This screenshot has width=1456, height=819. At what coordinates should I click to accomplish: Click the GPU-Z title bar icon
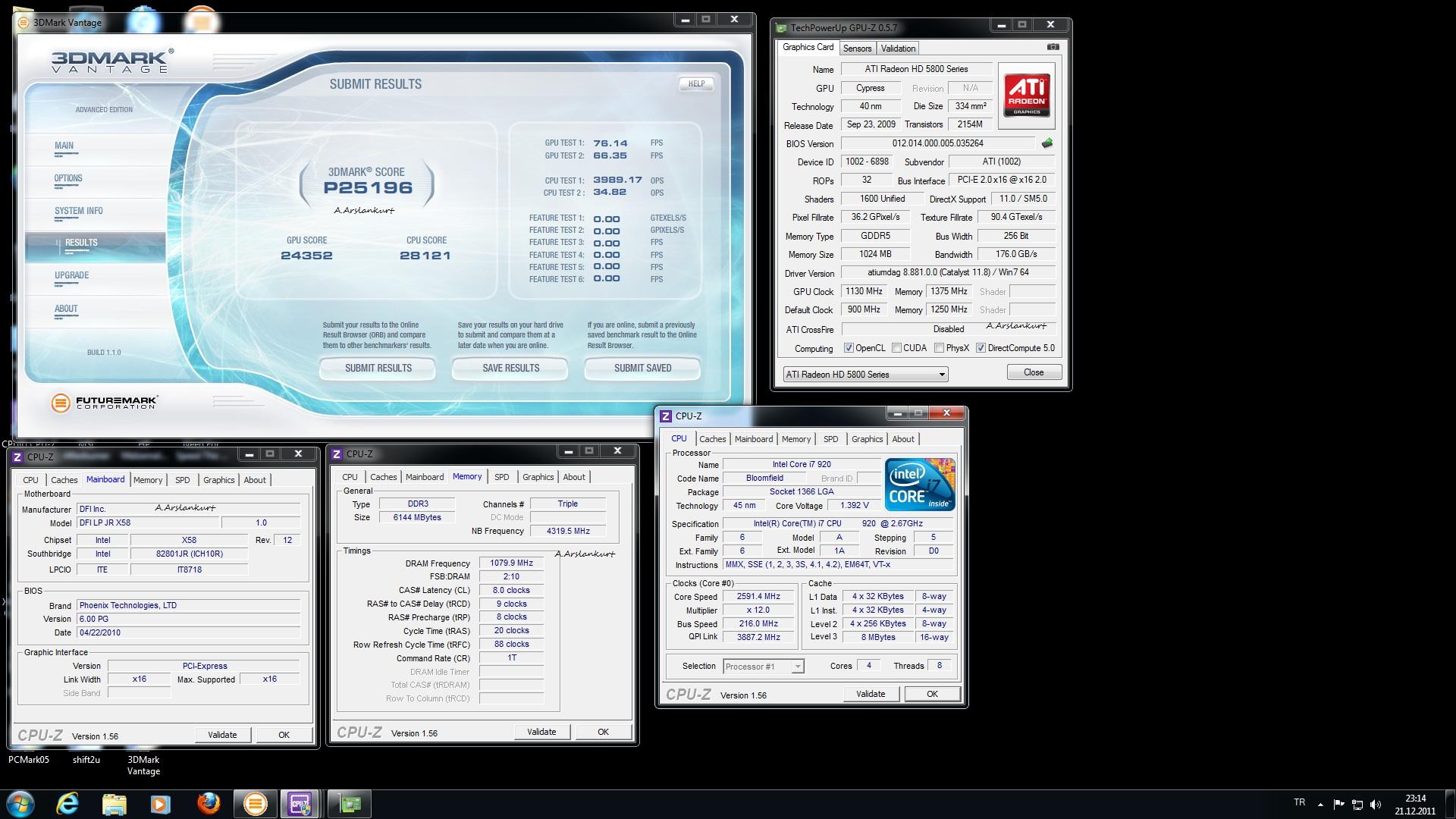(781, 28)
